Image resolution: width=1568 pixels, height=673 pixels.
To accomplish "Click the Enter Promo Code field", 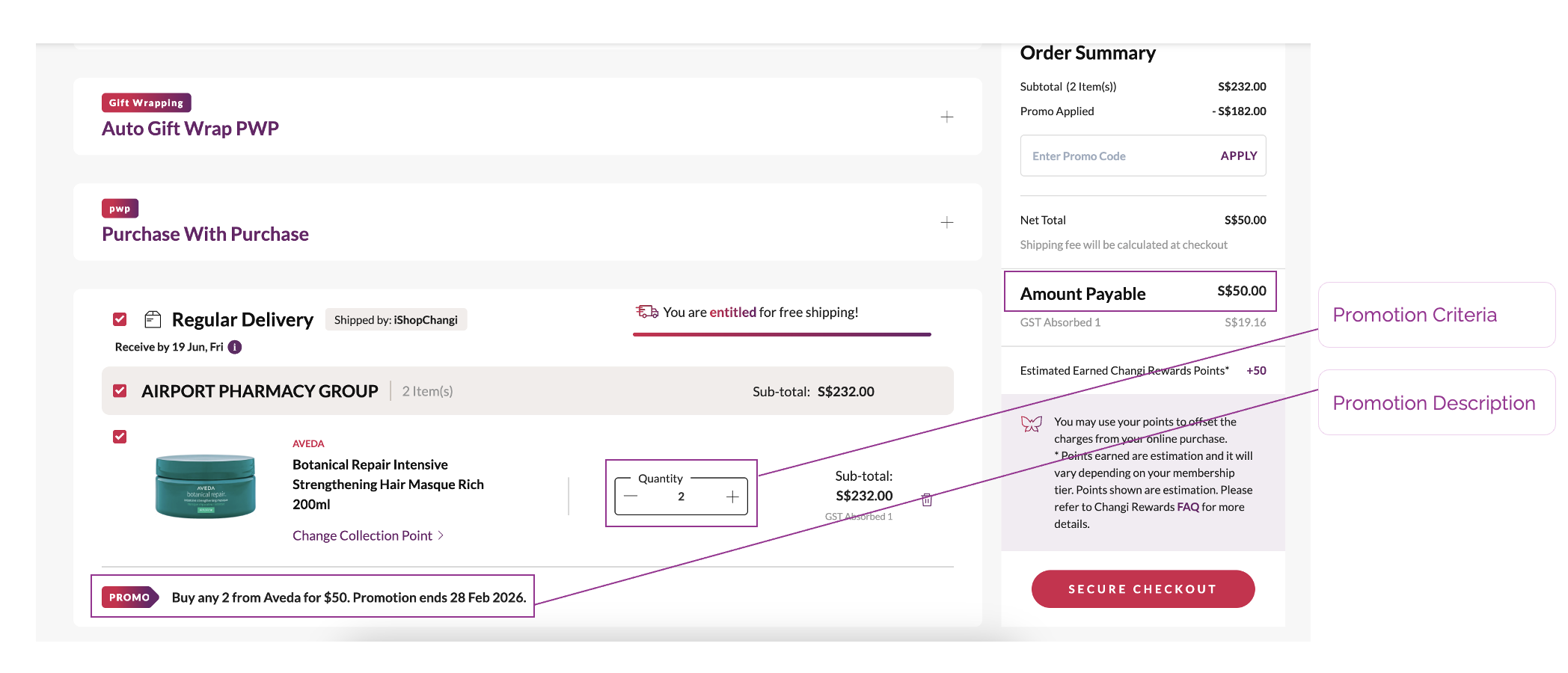I will (x=1115, y=156).
